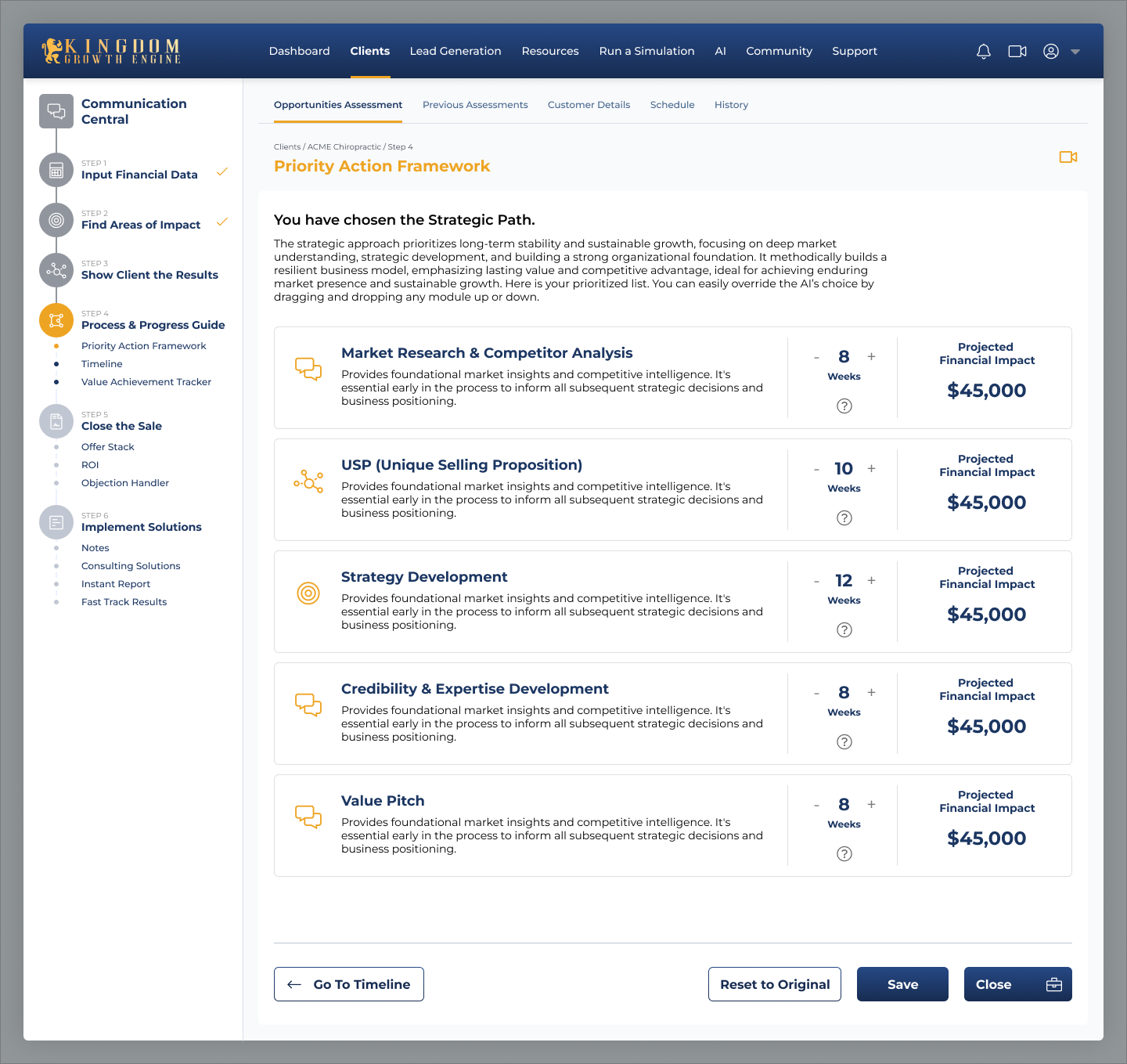Save the priority action framework
Image resolution: width=1127 pixels, height=1064 pixels.
click(x=902, y=984)
